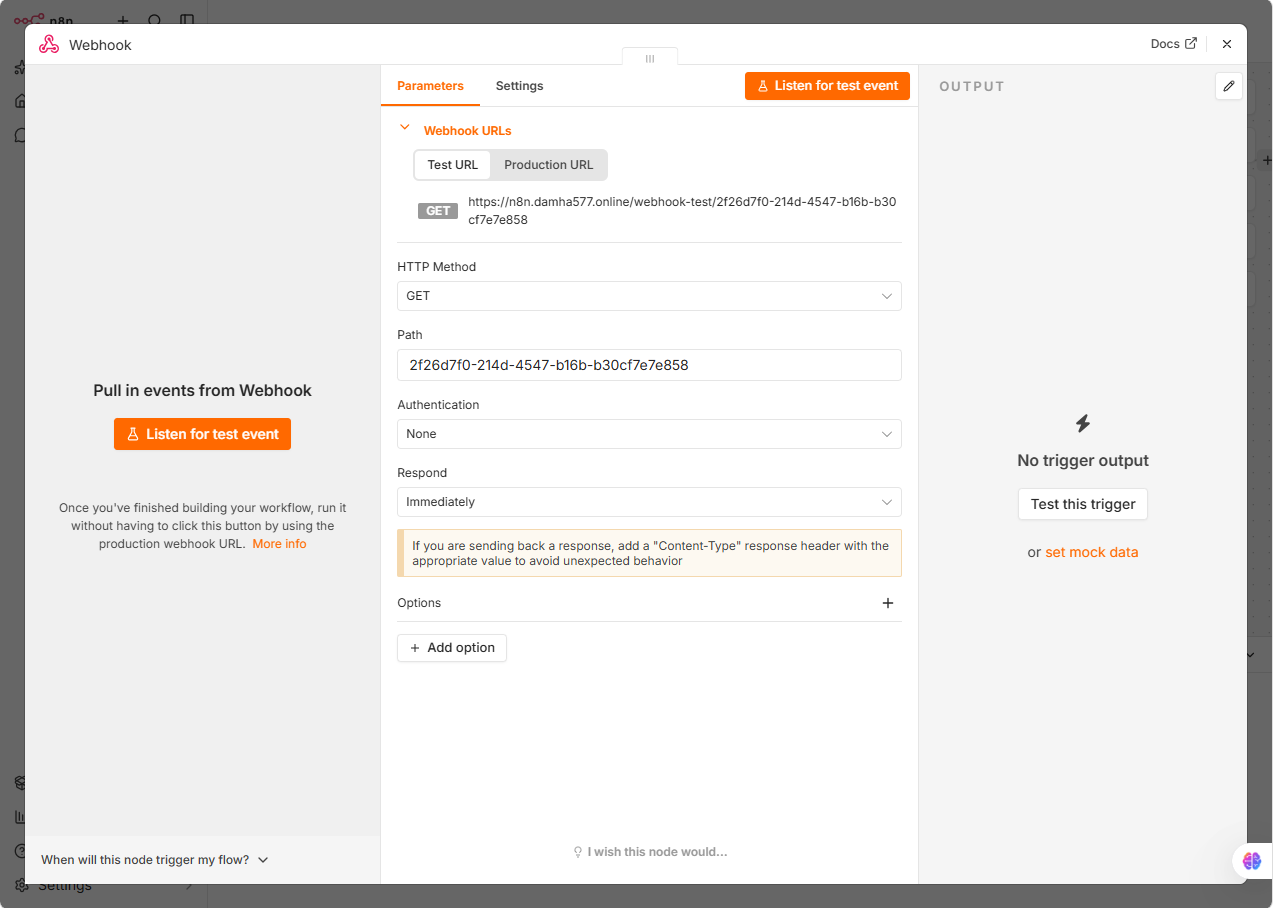Select the Test URL toggle
The width and height of the screenshot is (1276, 908).
pyautogui.click(x=453, y=165)
